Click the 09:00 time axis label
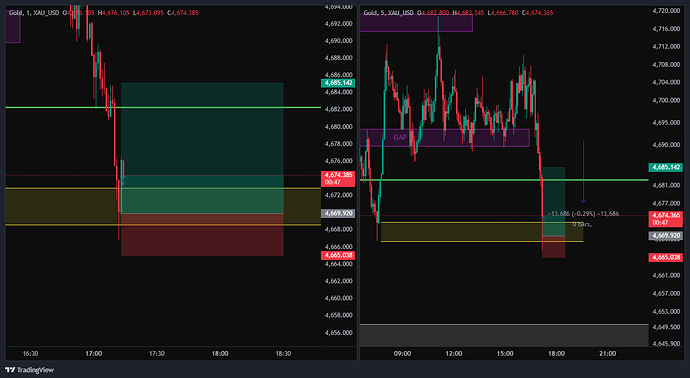This screenshot has height=378, width=690. [403, 353]
